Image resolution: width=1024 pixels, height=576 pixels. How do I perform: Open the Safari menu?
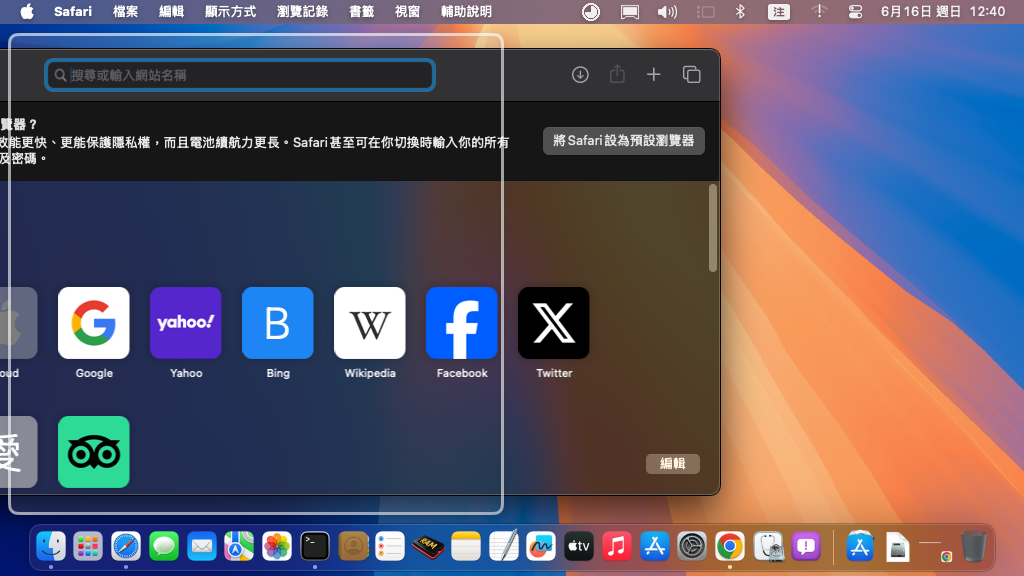pos(72,12)
